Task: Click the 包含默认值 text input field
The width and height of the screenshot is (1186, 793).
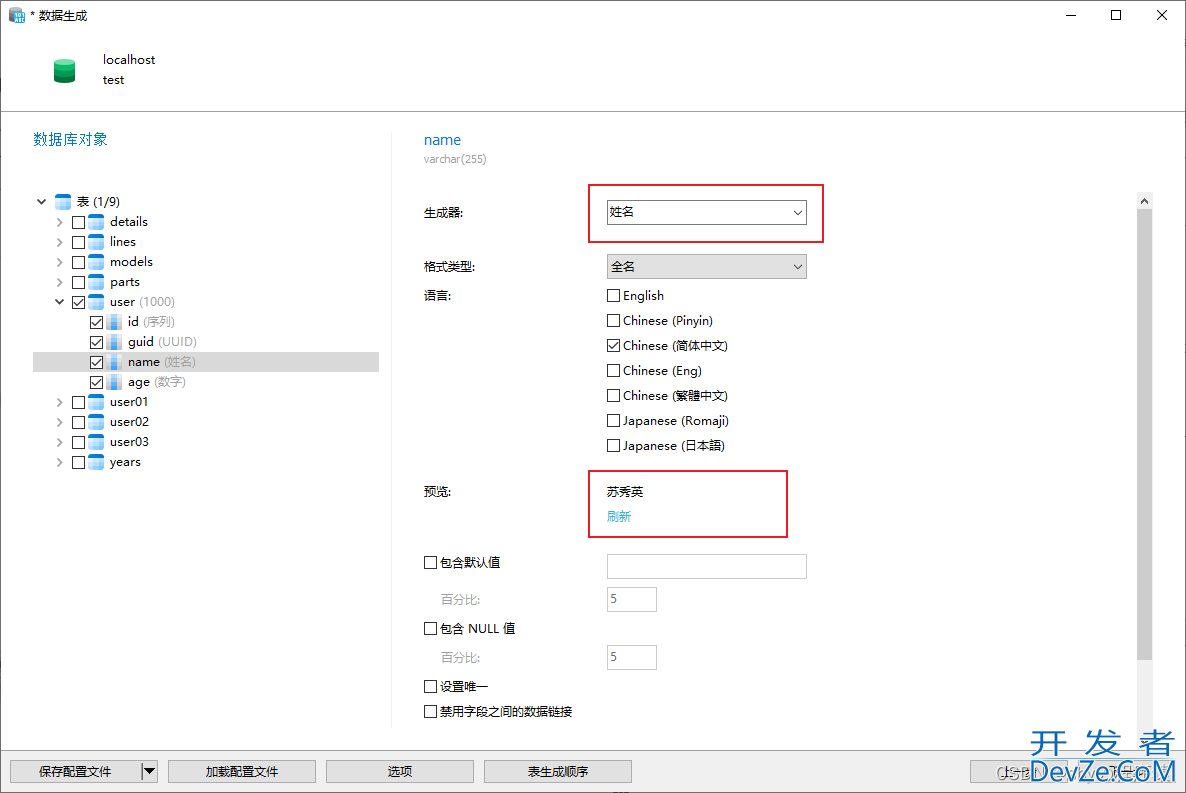Action: click(706, 566)
